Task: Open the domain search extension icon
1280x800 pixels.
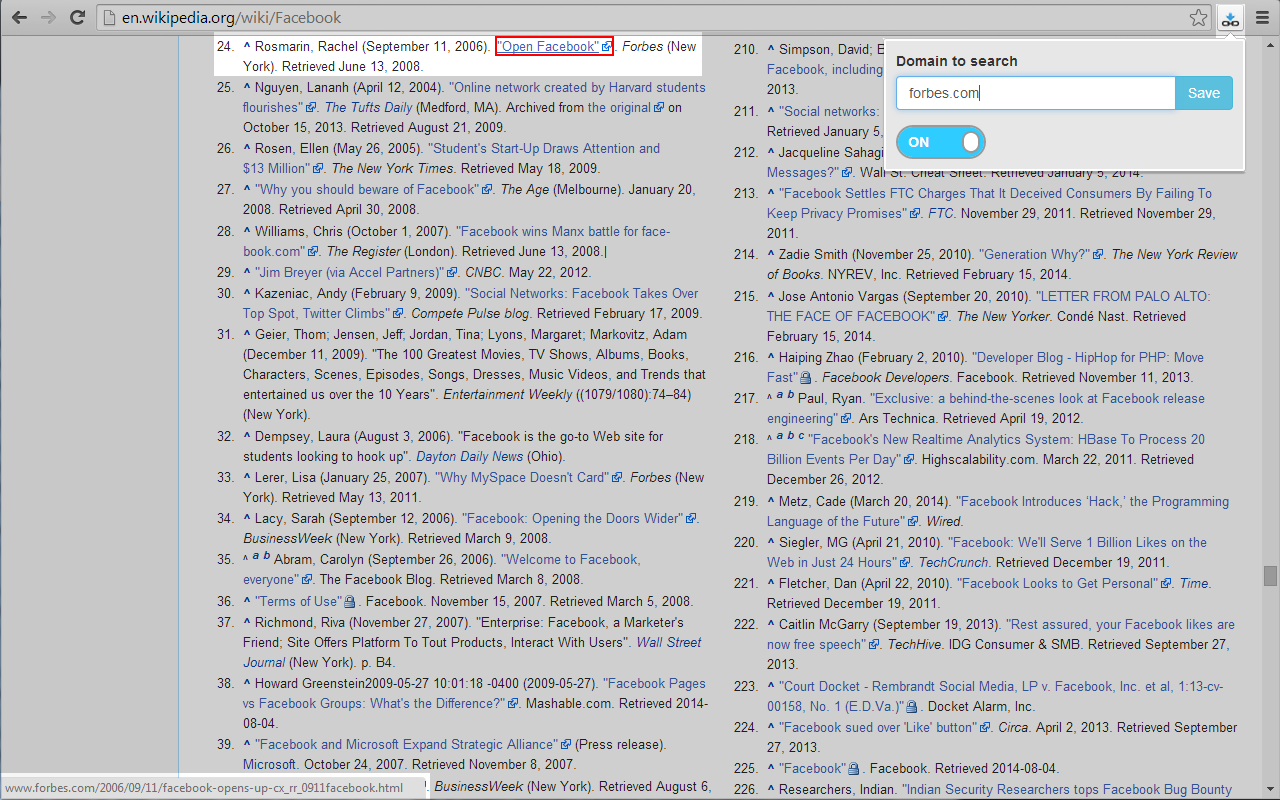Action: coord(1230,18)
